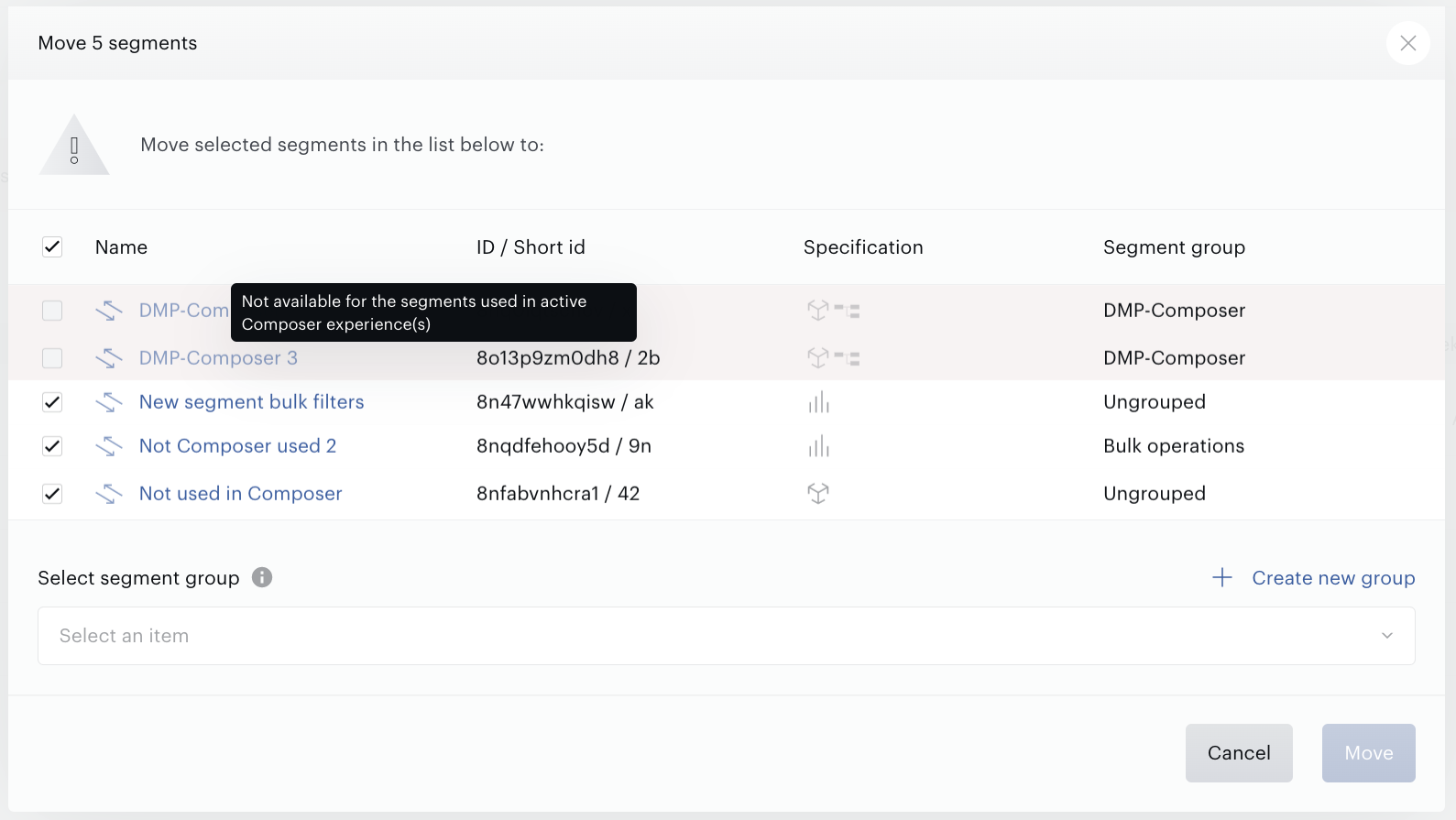Click the bar chart specification icon for New segment bulk filters
The height and width of the screenshot is (820, 1456).
point(819,402)
